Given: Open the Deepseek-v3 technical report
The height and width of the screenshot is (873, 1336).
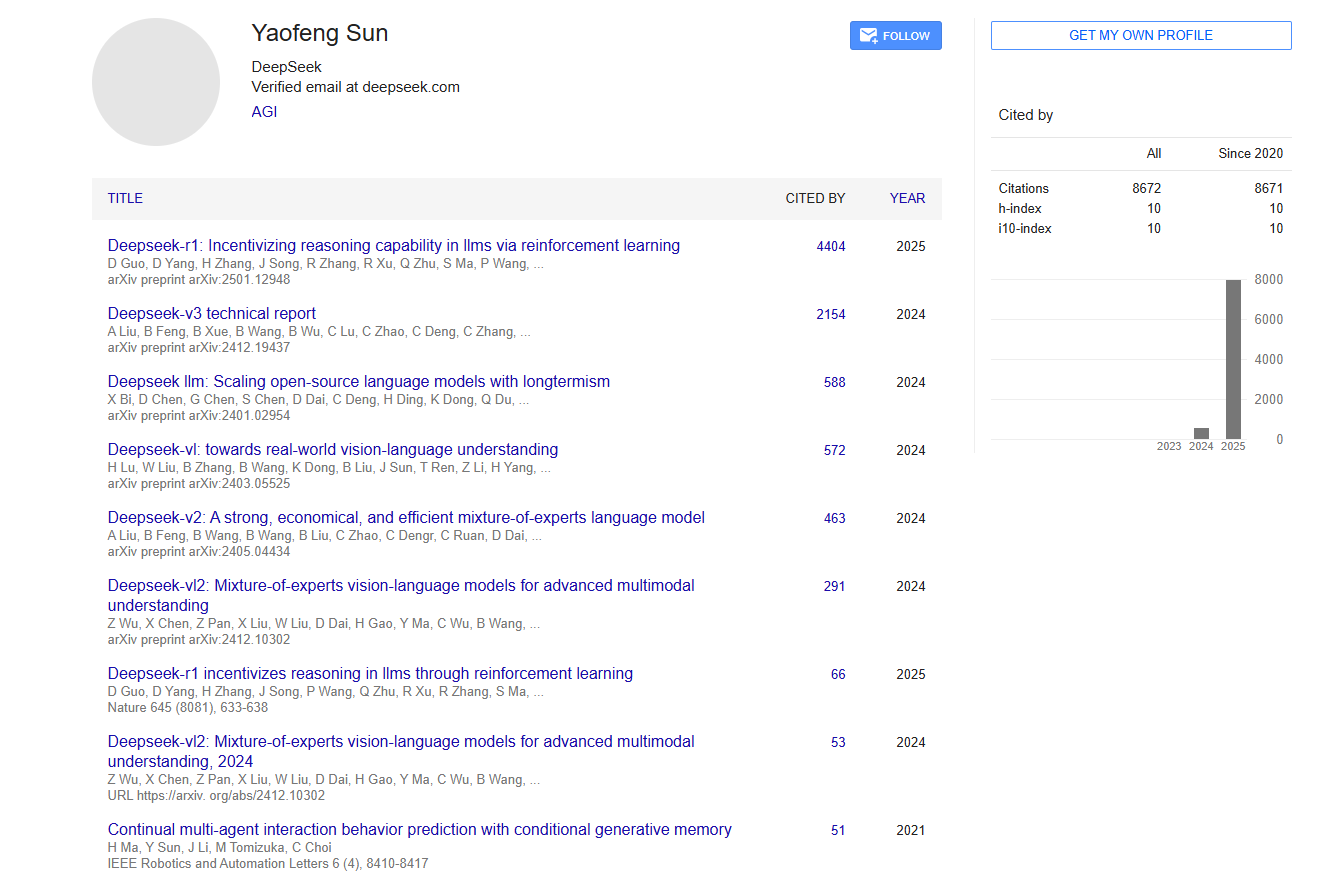Looking at the screenshot, I should (211, 313).
